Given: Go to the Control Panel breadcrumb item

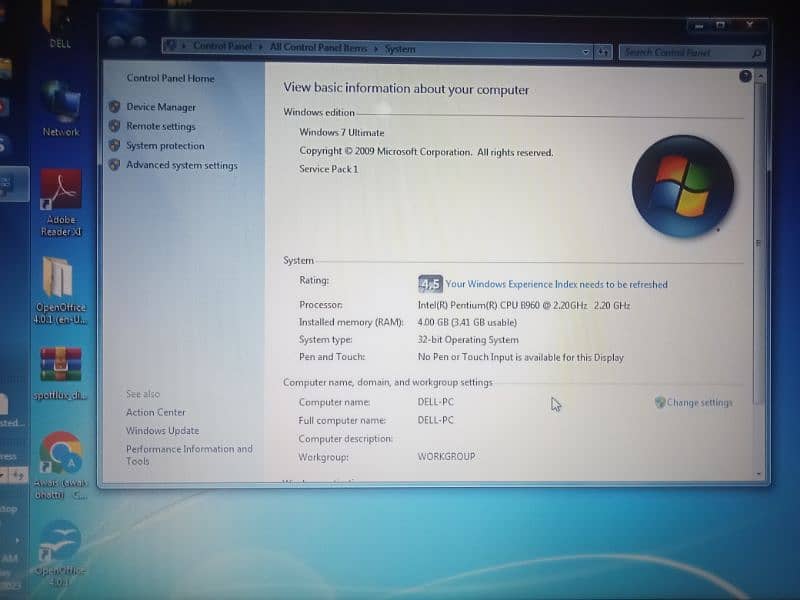Looking at the screenshot, I should (x=223, y=46).
